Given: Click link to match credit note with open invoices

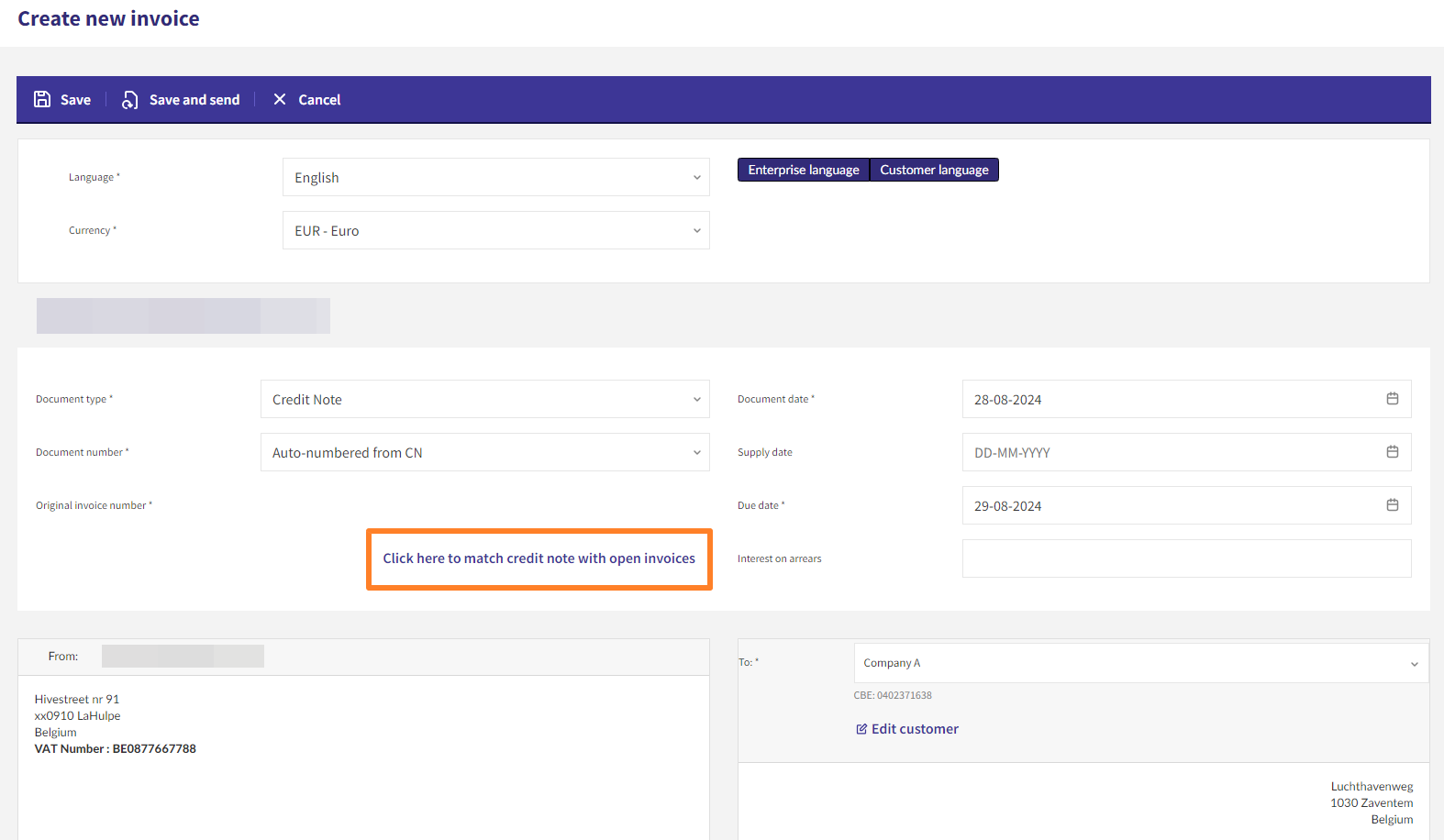Looking at the screenshot, I should [x=539, y=558].
